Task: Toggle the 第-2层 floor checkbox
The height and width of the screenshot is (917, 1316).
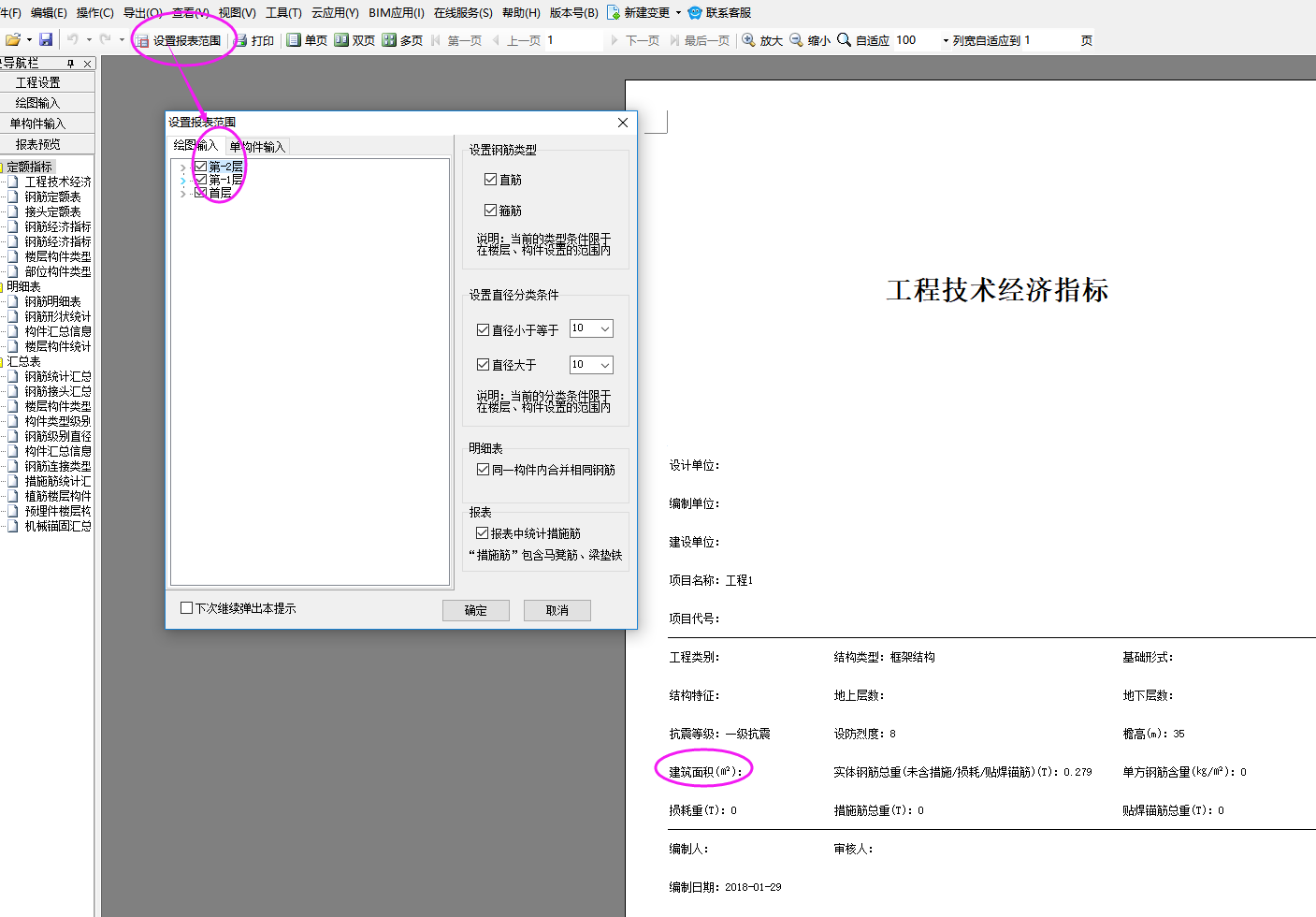Action: click(x=200, y=167)
